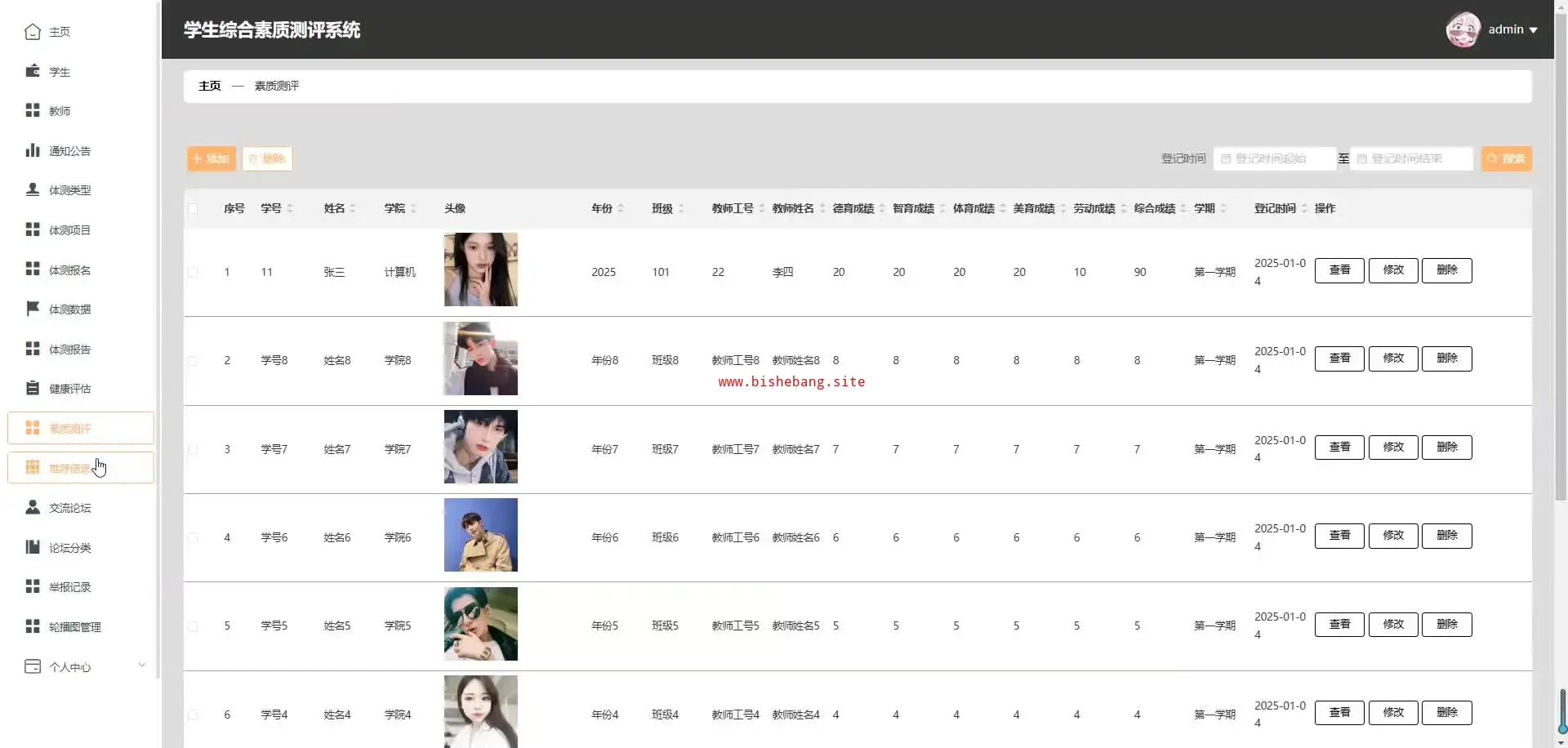Click the admin avatar picture
The height and width of the screenshot is (748, 1568).
click(x=1463, y=29)
